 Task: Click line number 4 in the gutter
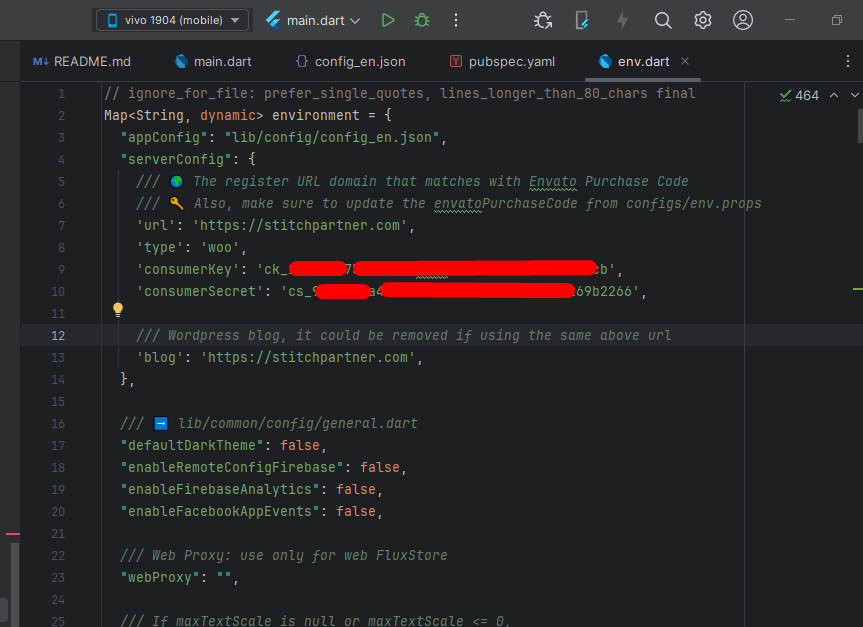[x=61, y=160]
